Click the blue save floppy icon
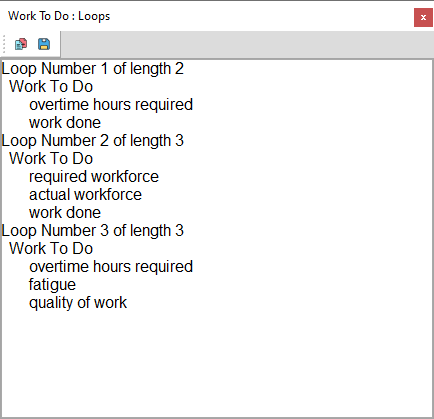Image resolution: width=434 pixels, height=419 pixels. tap(44, 44)
